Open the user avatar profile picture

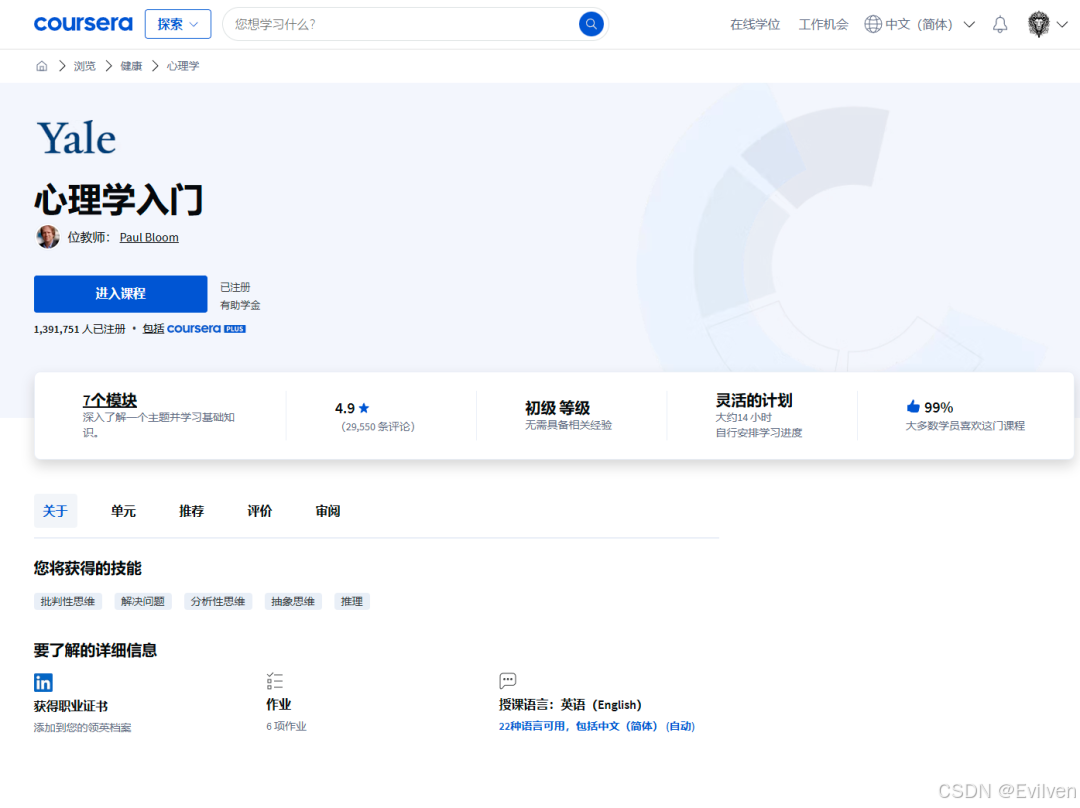tap(1038, 24)
